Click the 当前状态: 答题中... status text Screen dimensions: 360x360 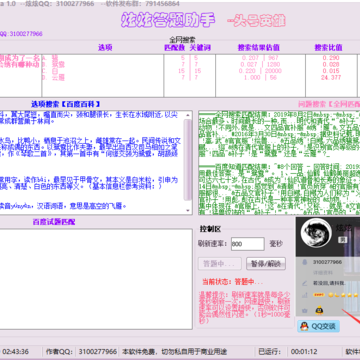(233, 282)
